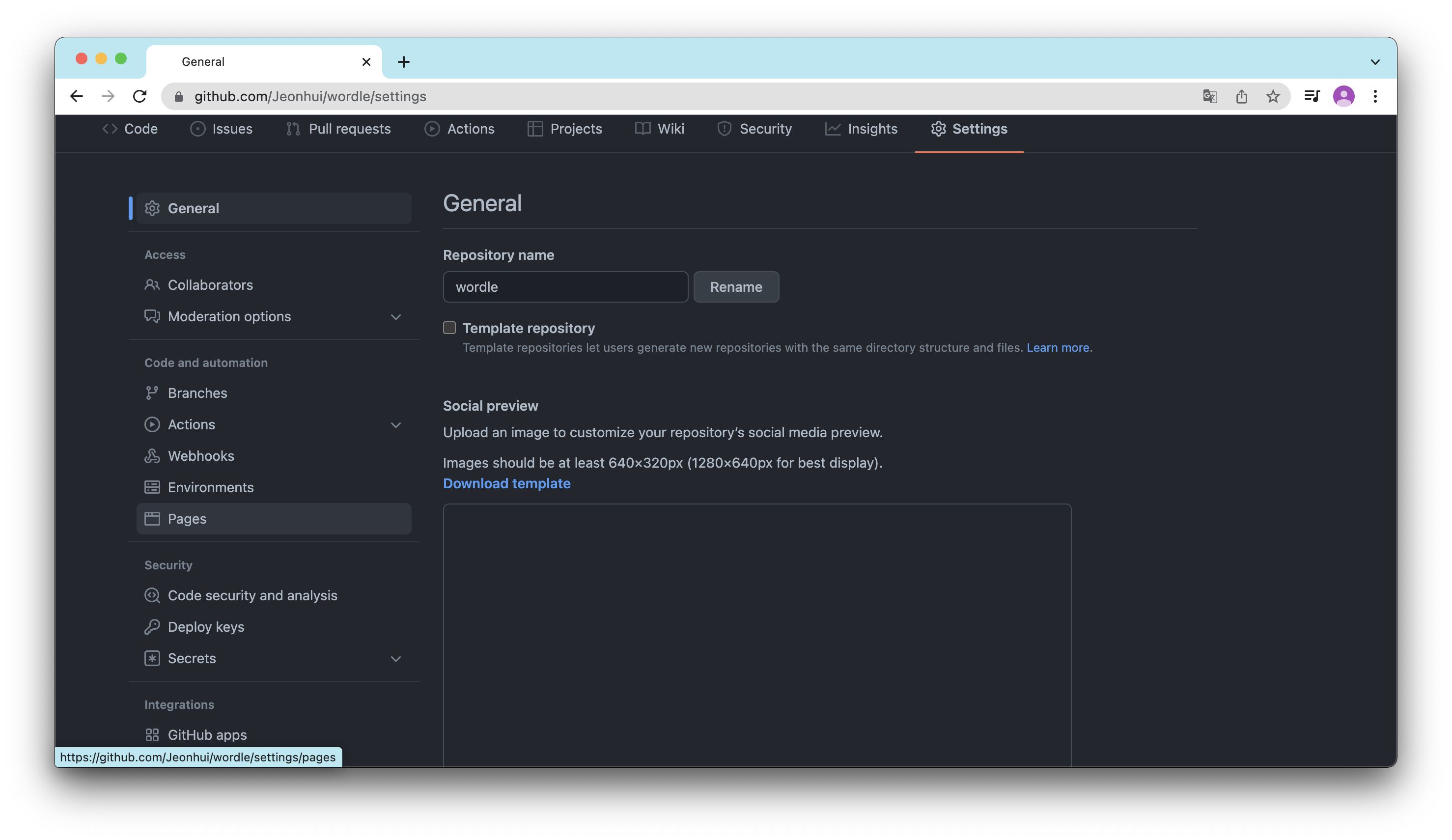Viewport: 1452px width, 840px height.
Task: Click the Google Translate icon in address bar
Action: click(1210, 96)
